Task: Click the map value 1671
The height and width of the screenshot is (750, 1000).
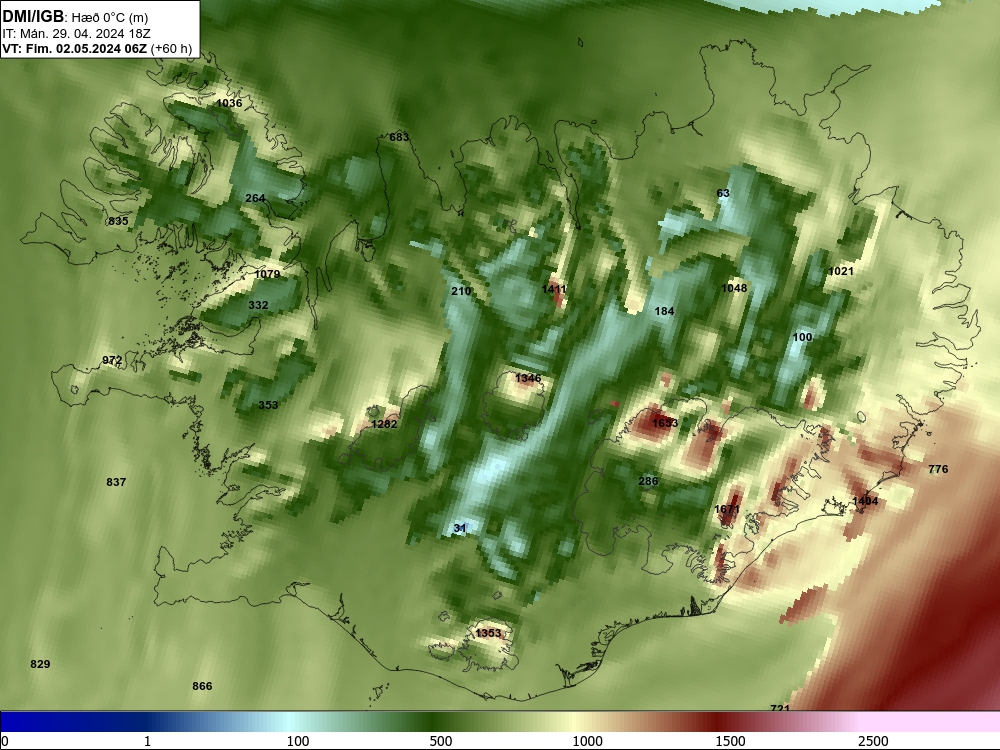Action: pyautogui.click(x=727, y=510)
